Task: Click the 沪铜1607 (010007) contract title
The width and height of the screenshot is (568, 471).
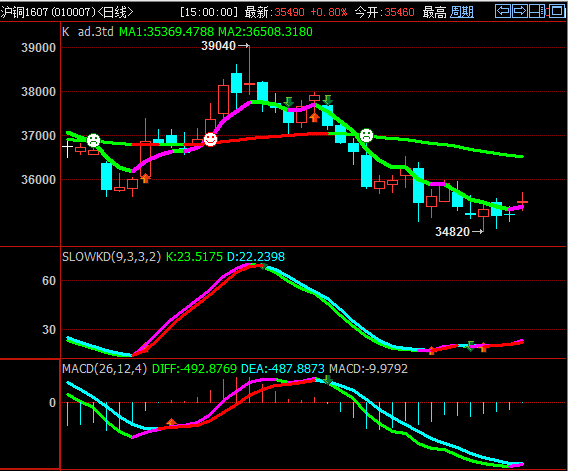Action: click(47, 12)
